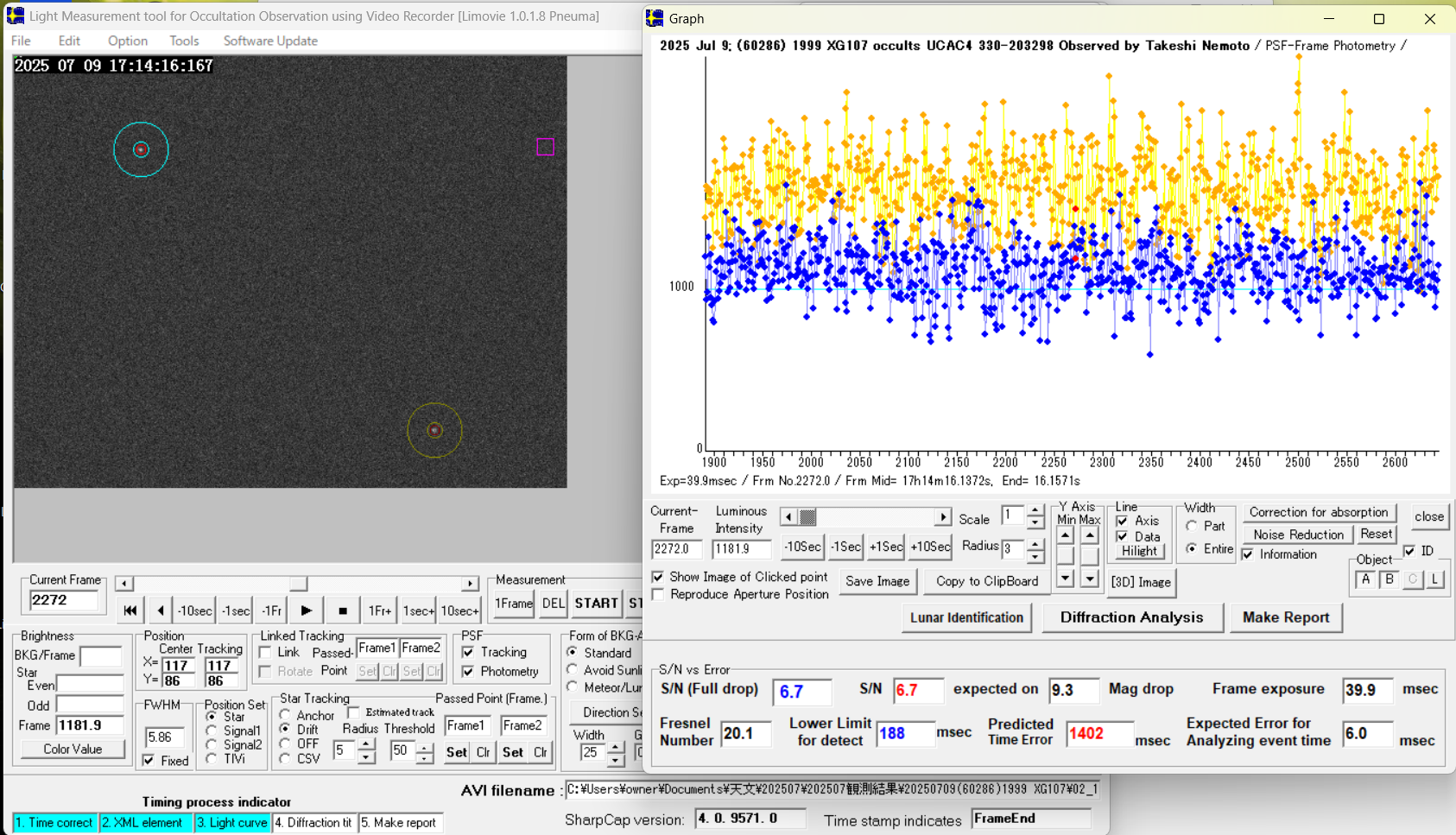Viewport: 1456px width, 835px height.
Task: Step back using the left arrow icon
Action: click(161, 610)
